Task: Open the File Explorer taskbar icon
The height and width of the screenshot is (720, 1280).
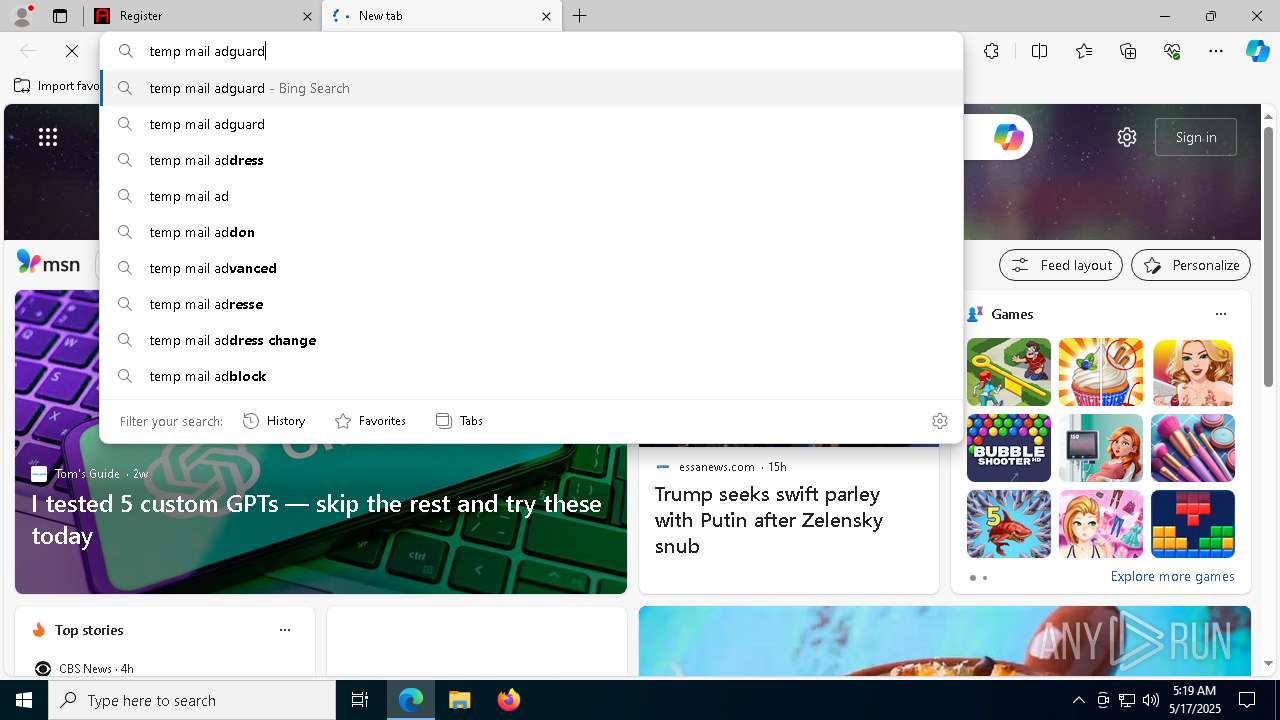Action: (x=459, y=700)
